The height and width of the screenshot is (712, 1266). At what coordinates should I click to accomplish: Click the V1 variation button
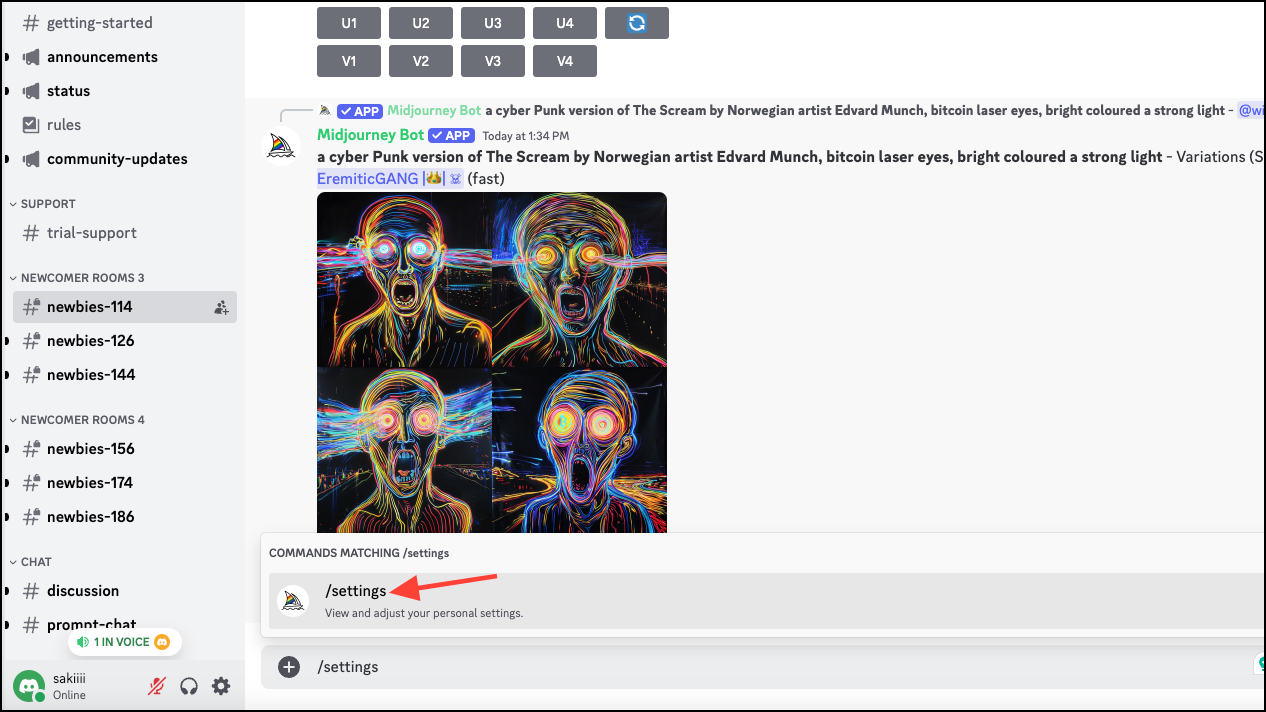[x=349, y=61]
